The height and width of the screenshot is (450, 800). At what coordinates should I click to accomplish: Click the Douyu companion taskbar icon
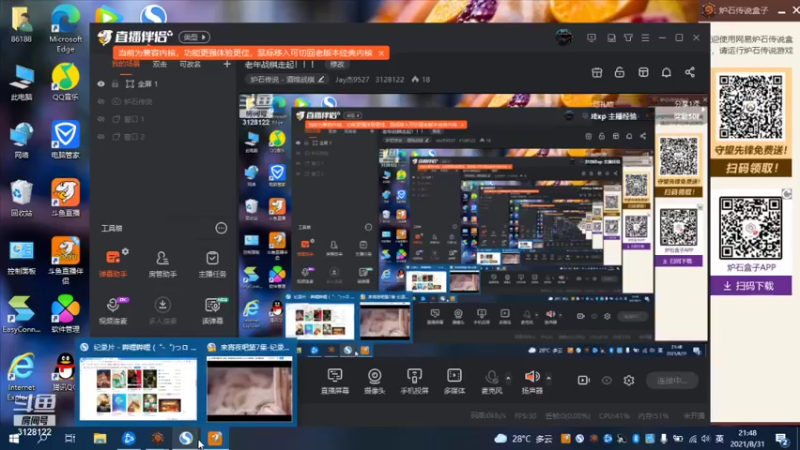[215, 438]
